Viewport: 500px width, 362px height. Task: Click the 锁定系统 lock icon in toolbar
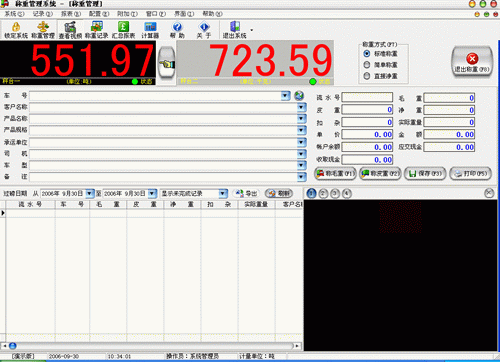tap(16, 27)
